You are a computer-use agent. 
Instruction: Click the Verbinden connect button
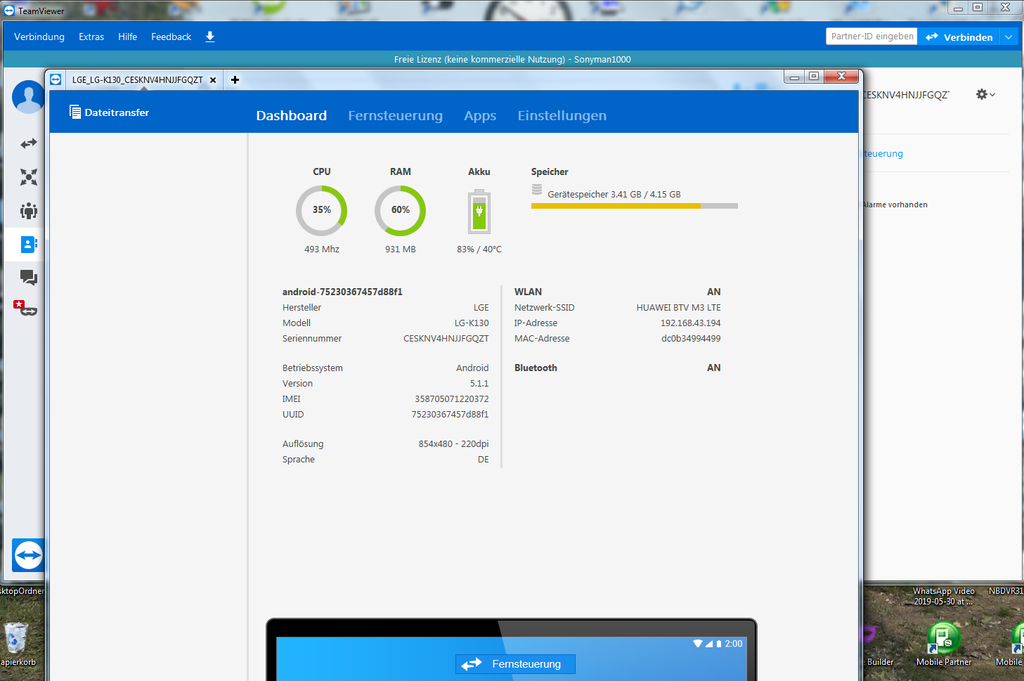[x=959, y=37]
